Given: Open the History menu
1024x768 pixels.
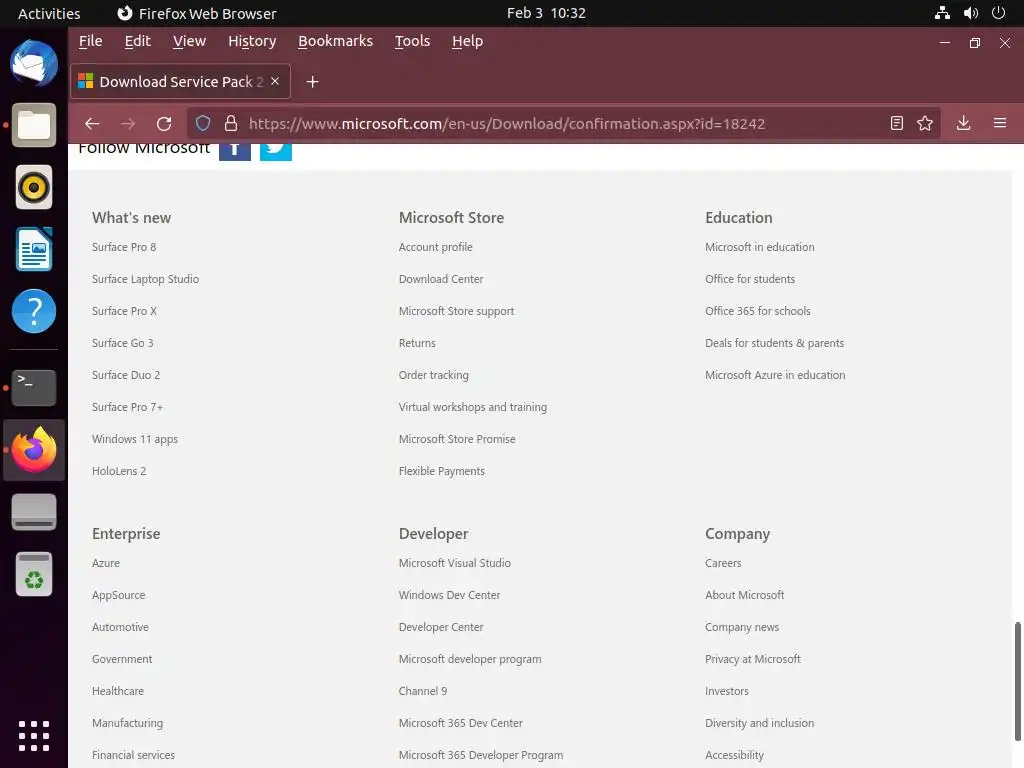Looking at the screenshot, I should pyautogui.click(x=252, y=41).
